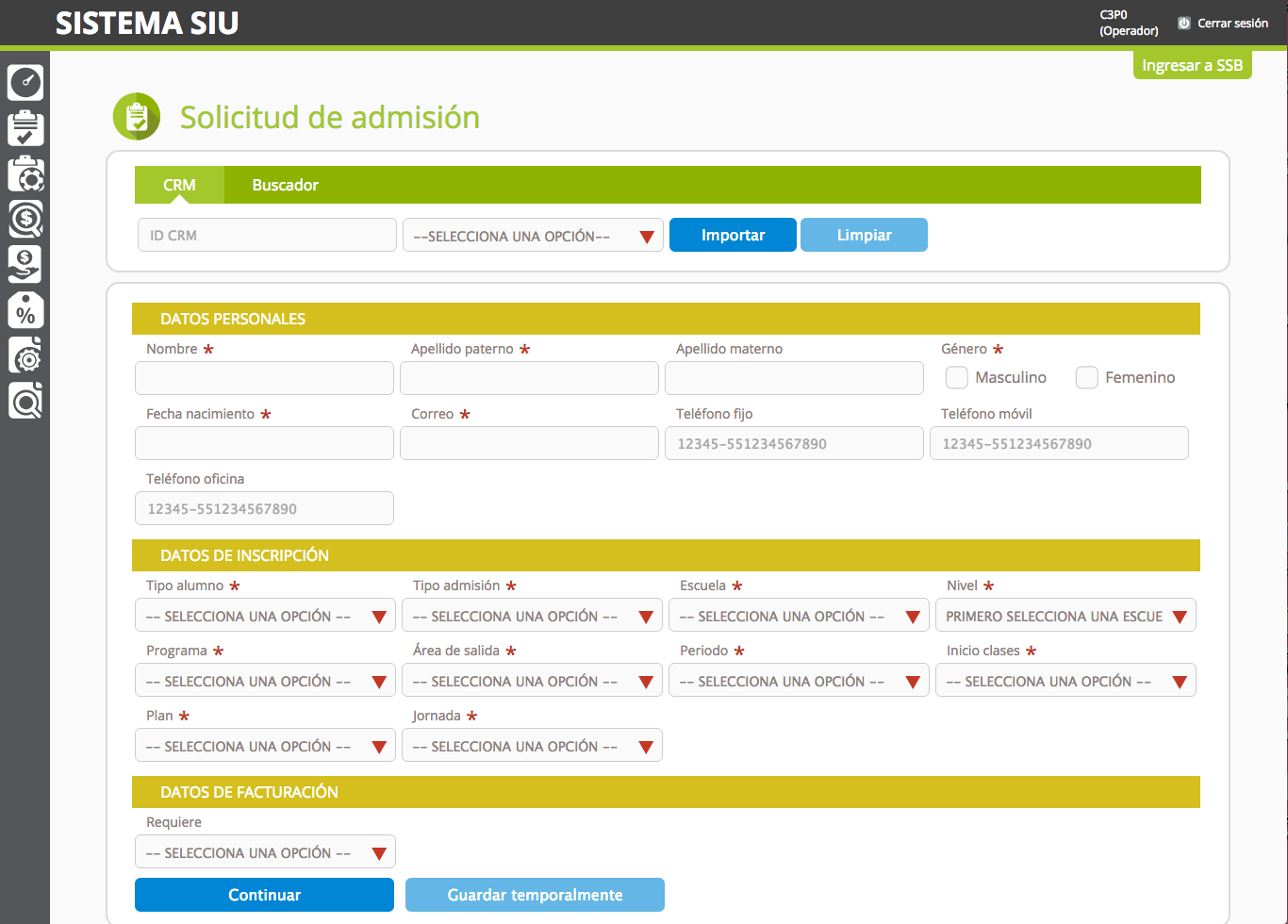
Task: Open the clipboard checkmark sidebar icon
Action: (25, 128)
